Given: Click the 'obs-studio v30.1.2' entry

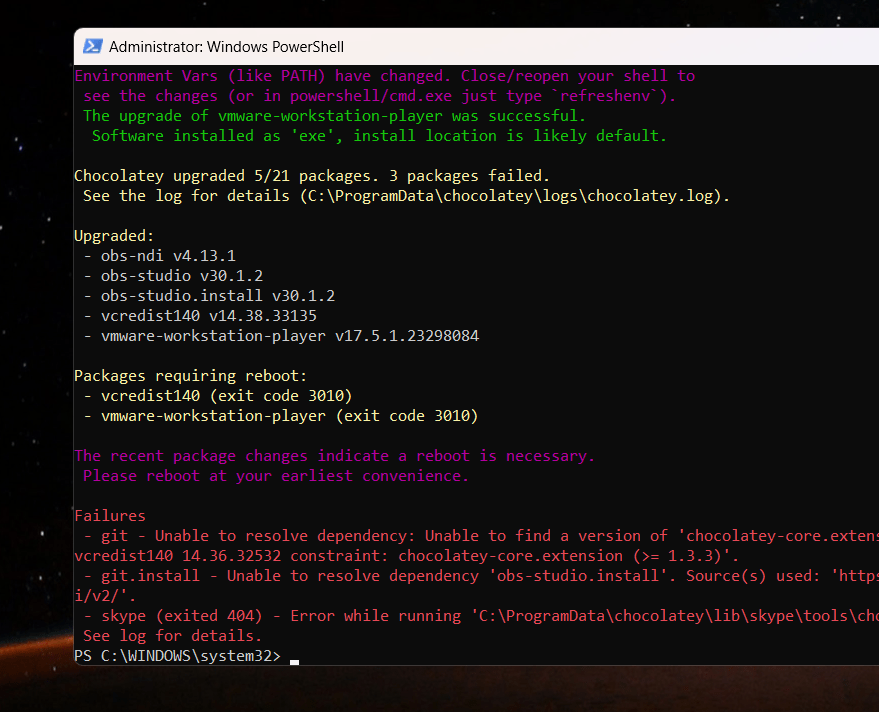Looking at the screenshot, I should (173, 276).
